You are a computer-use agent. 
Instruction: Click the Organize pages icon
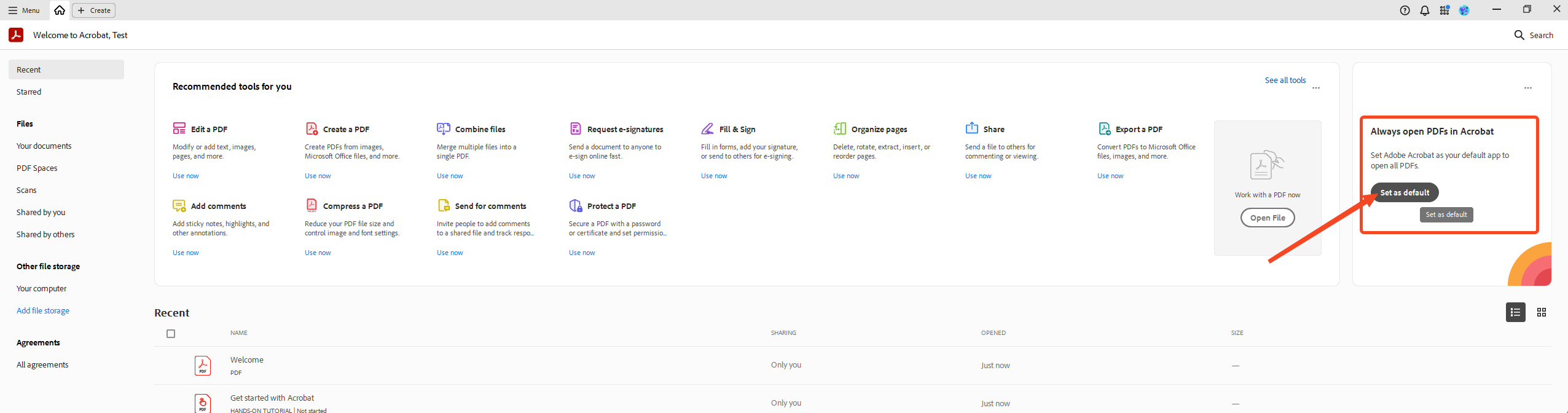(840, 128)
